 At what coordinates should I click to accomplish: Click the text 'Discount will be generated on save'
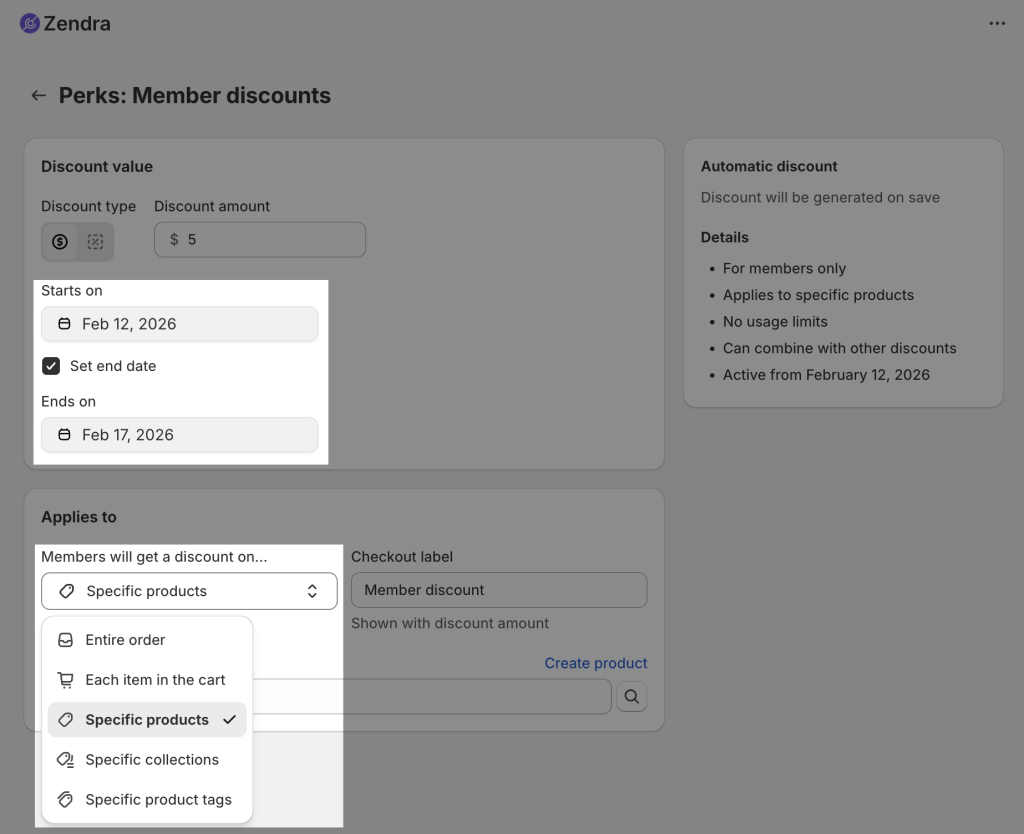tap(820, 197)
